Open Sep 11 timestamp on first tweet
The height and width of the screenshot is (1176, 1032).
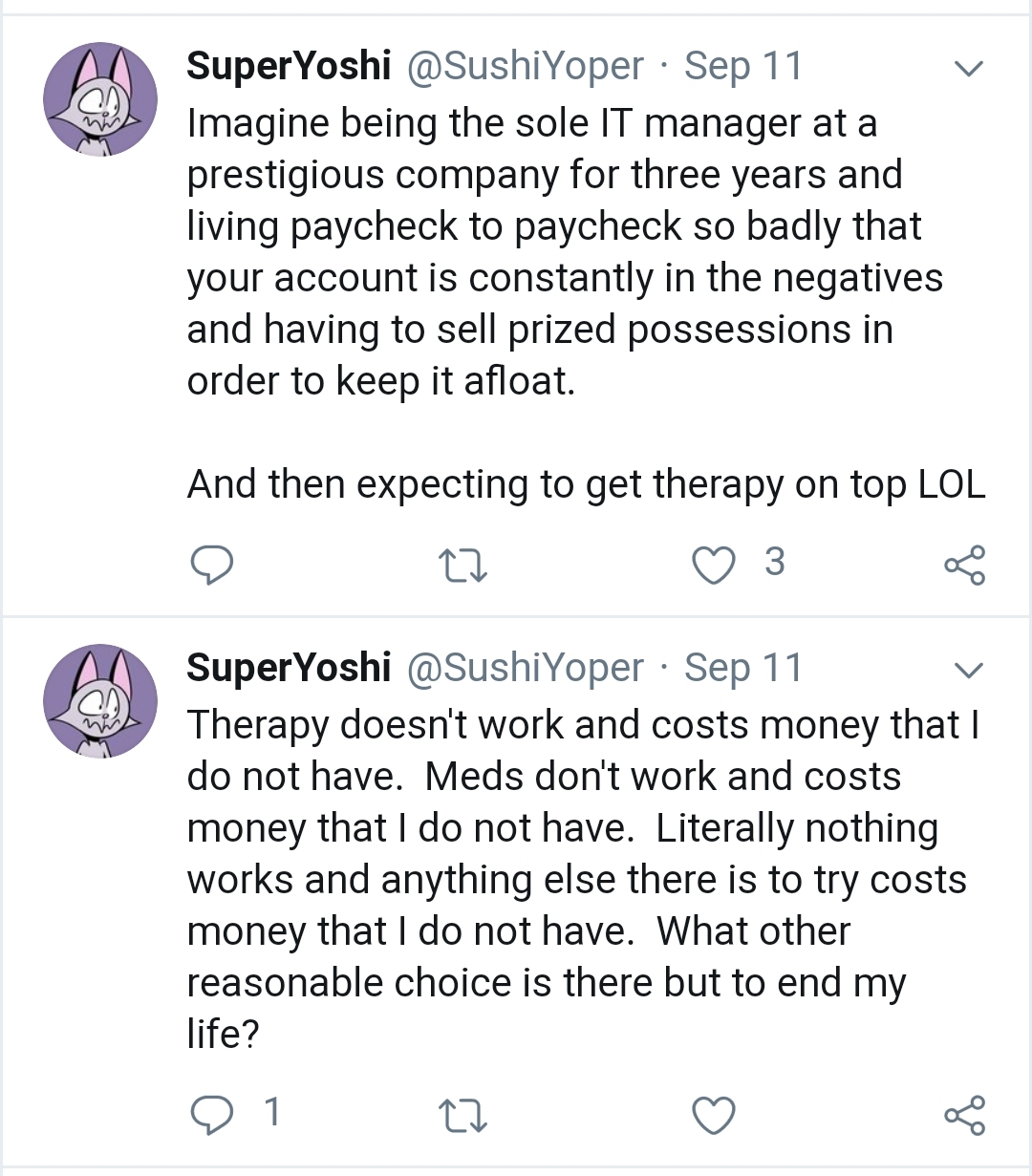(x=743, y=67)
